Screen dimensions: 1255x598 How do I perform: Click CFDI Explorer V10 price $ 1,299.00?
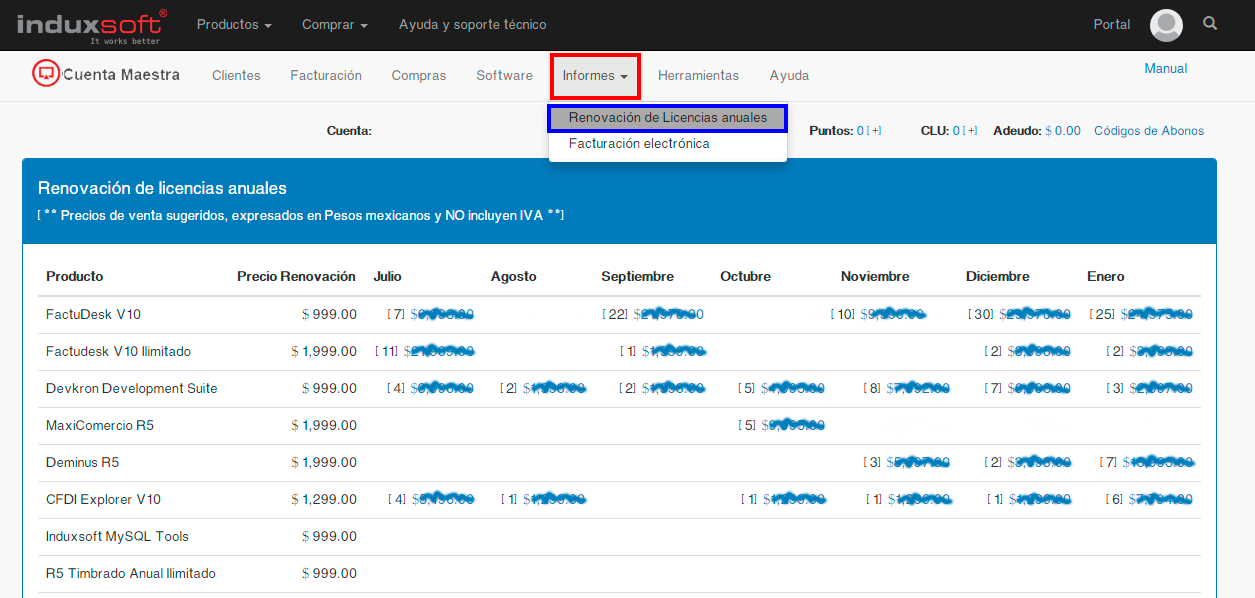click(x=324, y=500)
